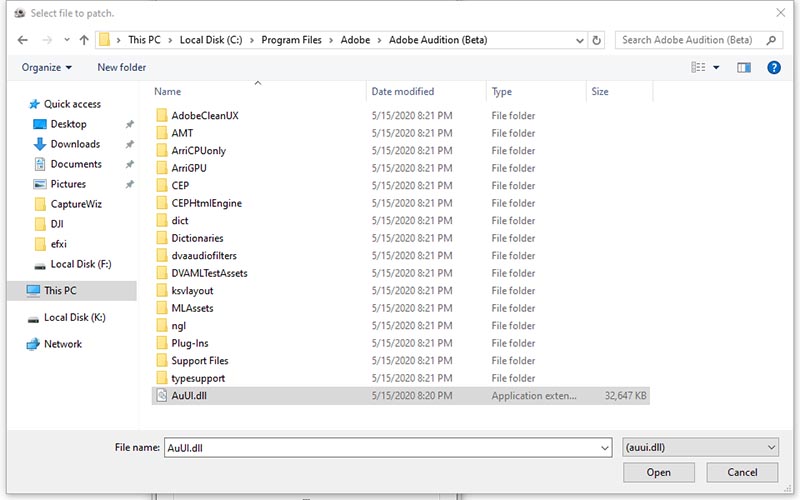Select the Plug-Ins folder
The width and height of the screenshot is (800, 500).
point(190,343)
